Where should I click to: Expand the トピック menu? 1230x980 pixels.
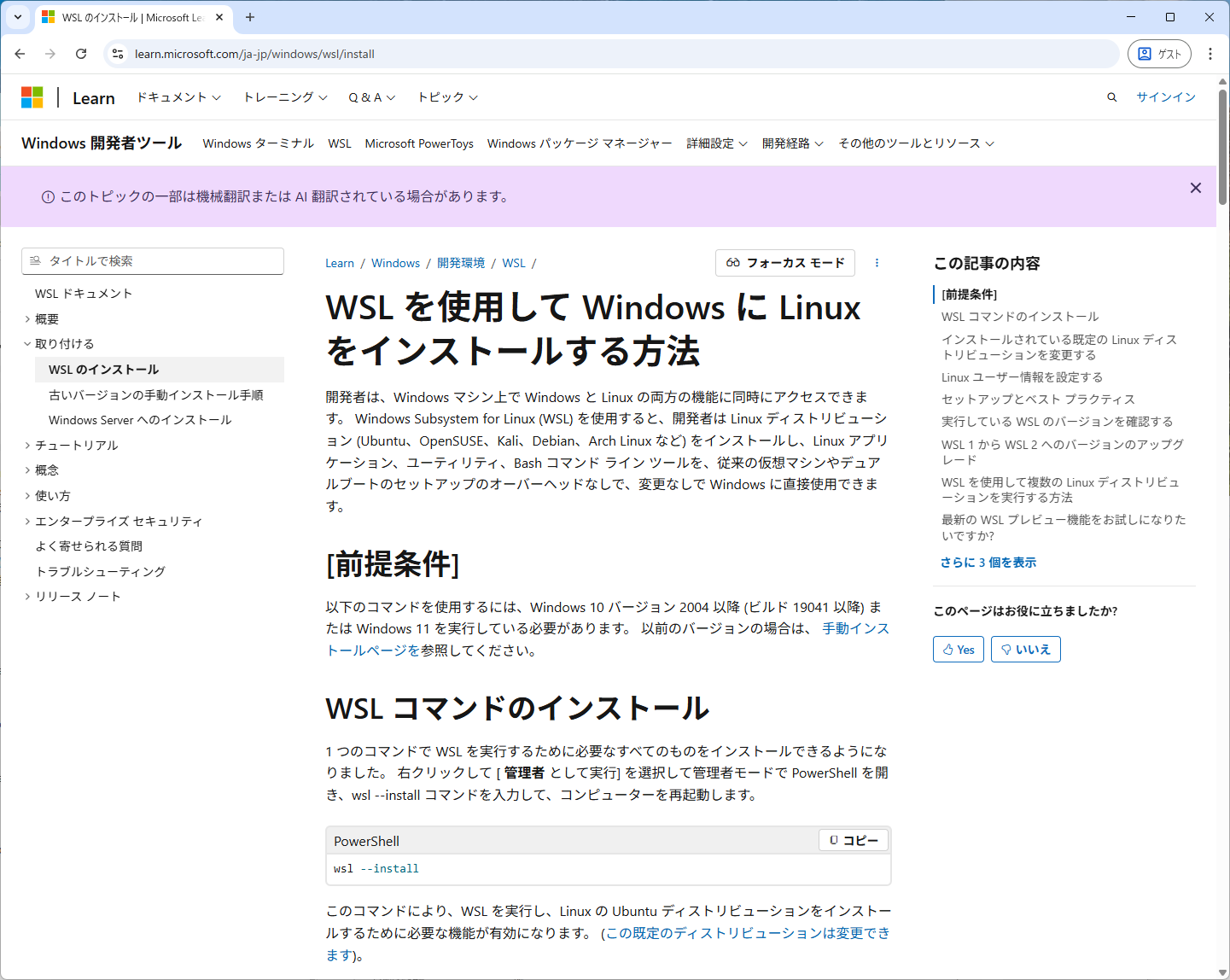(x=447, y=97)
